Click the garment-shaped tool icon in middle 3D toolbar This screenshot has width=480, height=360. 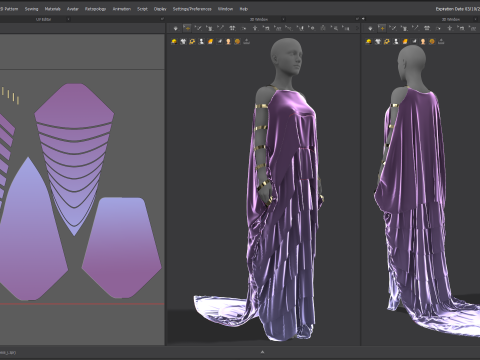209,29
